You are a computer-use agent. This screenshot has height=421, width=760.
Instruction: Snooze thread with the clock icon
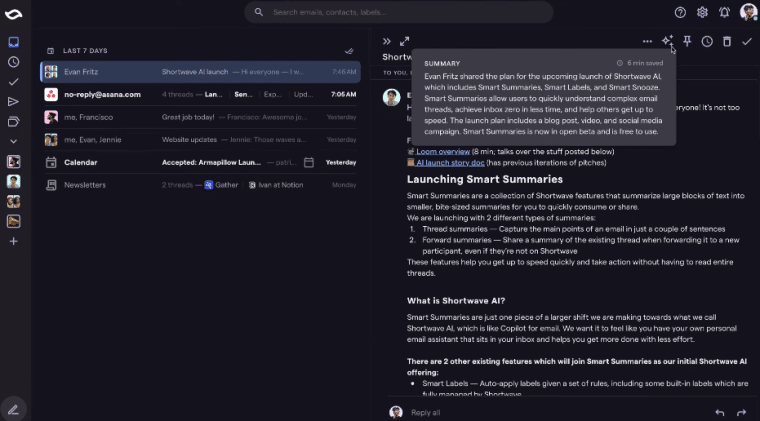(x=707, y=41)
